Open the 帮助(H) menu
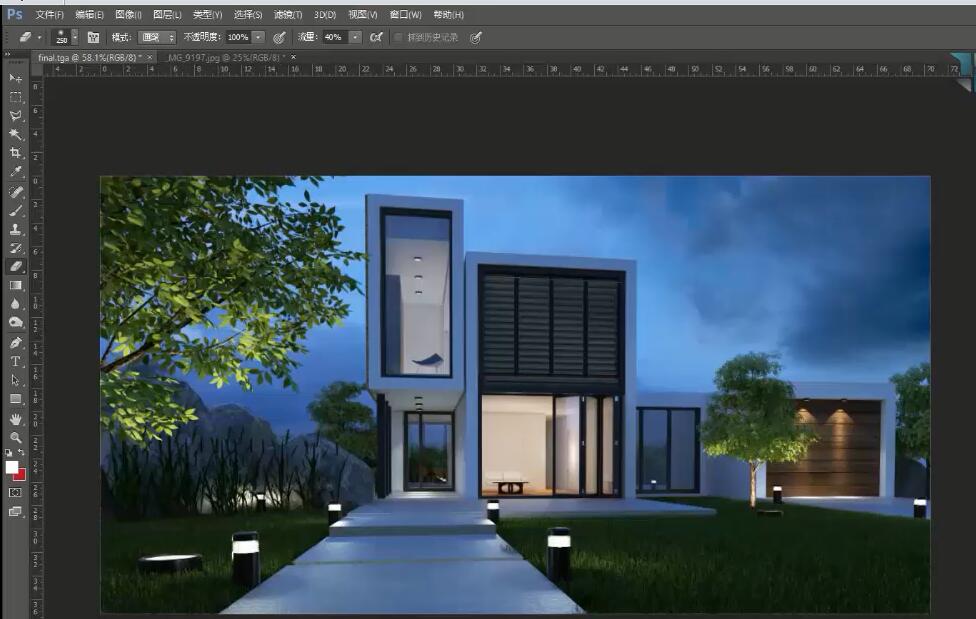 448,14
